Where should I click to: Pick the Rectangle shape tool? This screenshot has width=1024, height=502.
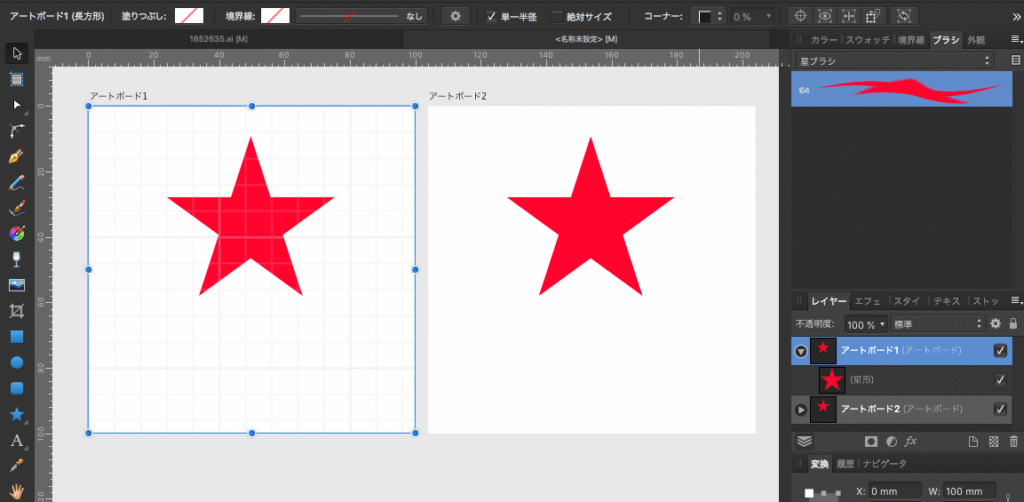[x=16, y=337]
